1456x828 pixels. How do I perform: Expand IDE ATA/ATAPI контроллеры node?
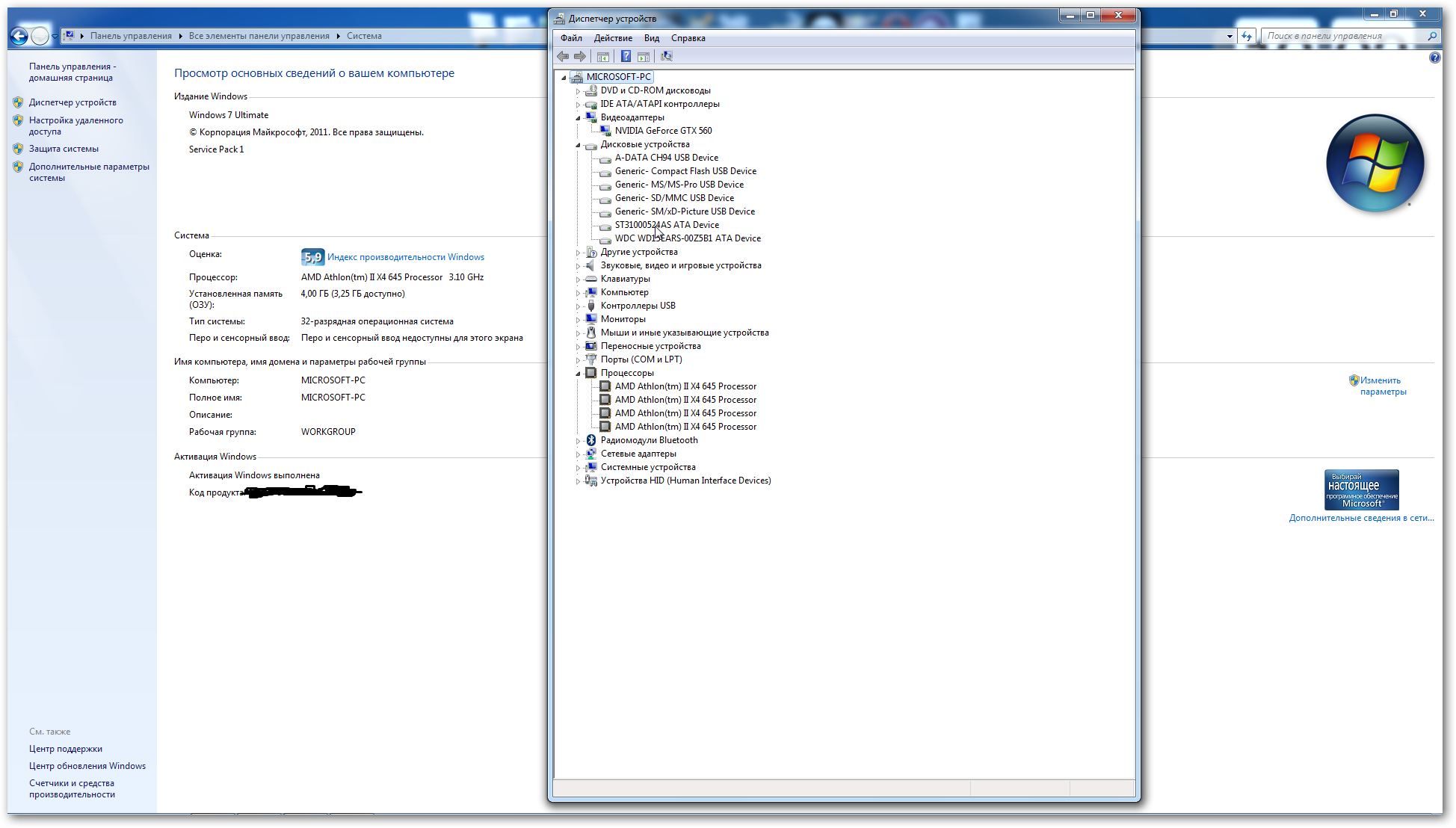[x=578, y=105]
